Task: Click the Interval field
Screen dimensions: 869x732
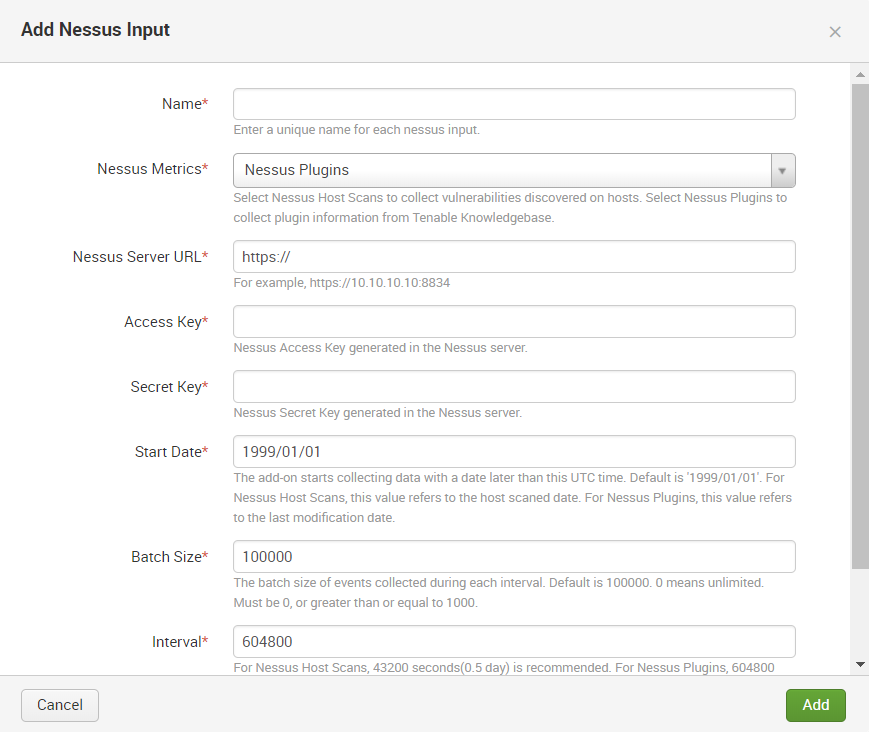Action: (514, 642)
